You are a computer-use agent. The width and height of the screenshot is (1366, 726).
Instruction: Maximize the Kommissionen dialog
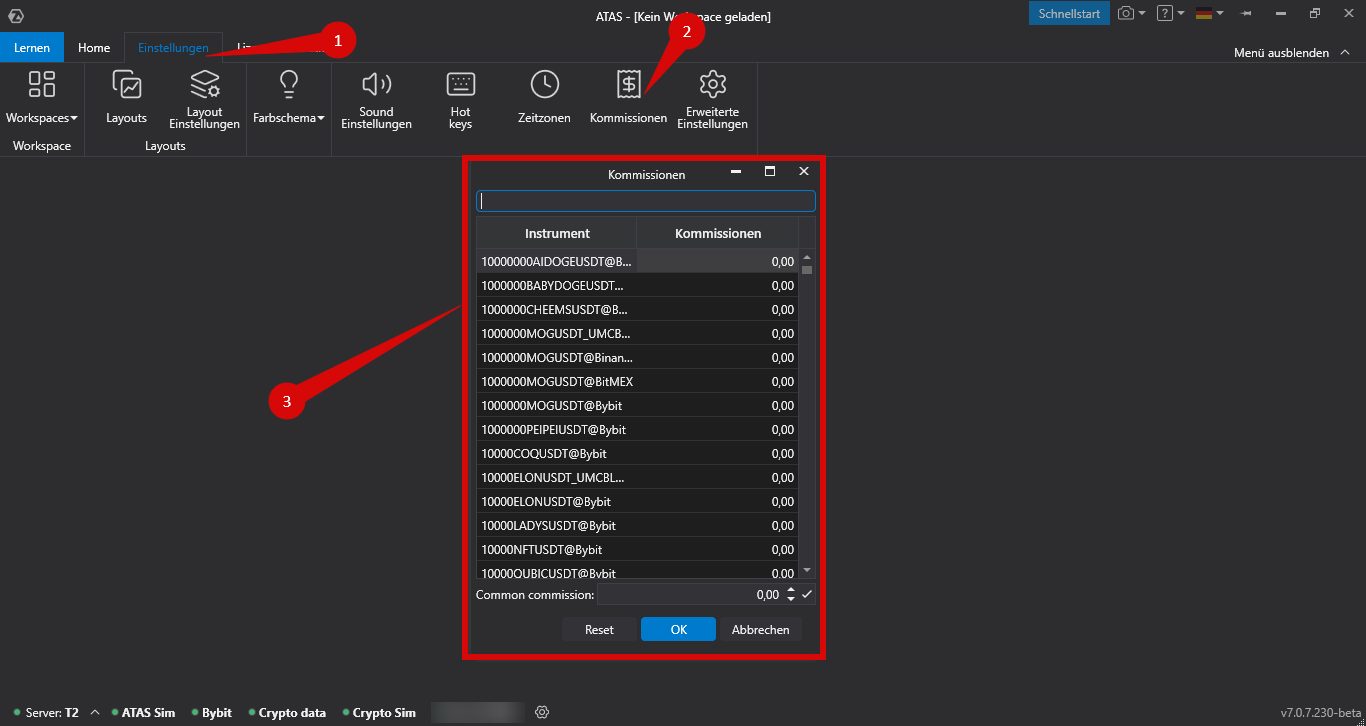tap(770, 172)
